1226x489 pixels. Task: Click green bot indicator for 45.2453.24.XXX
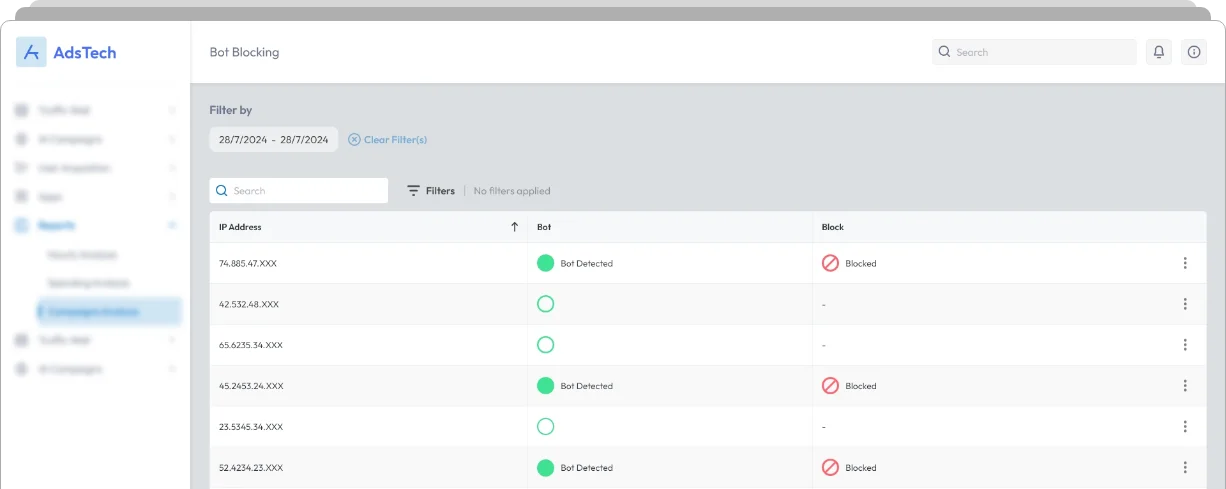click(x=545, y=386)
